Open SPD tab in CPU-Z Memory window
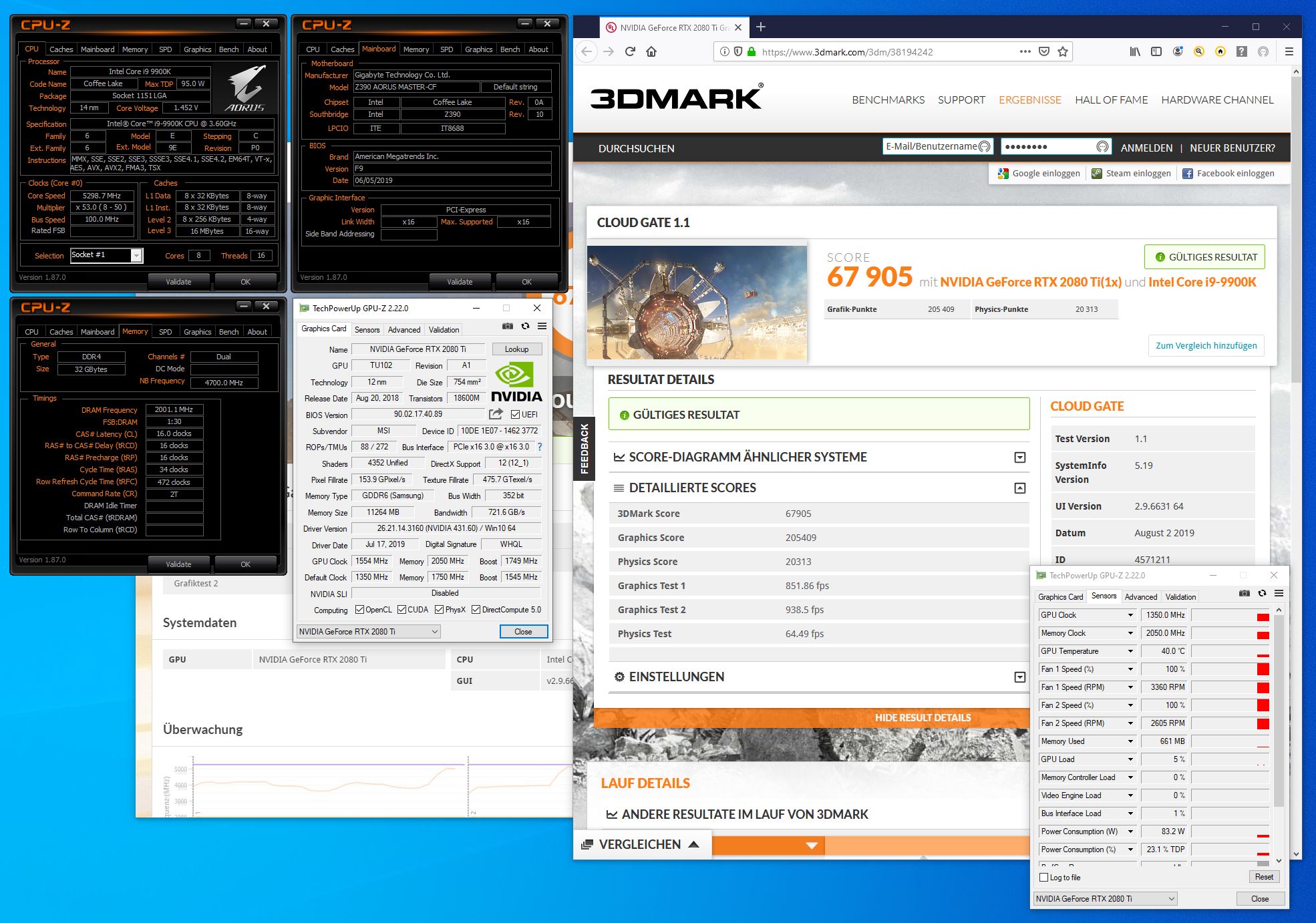Screen dimensions: 1316x923 pos(165,332)
